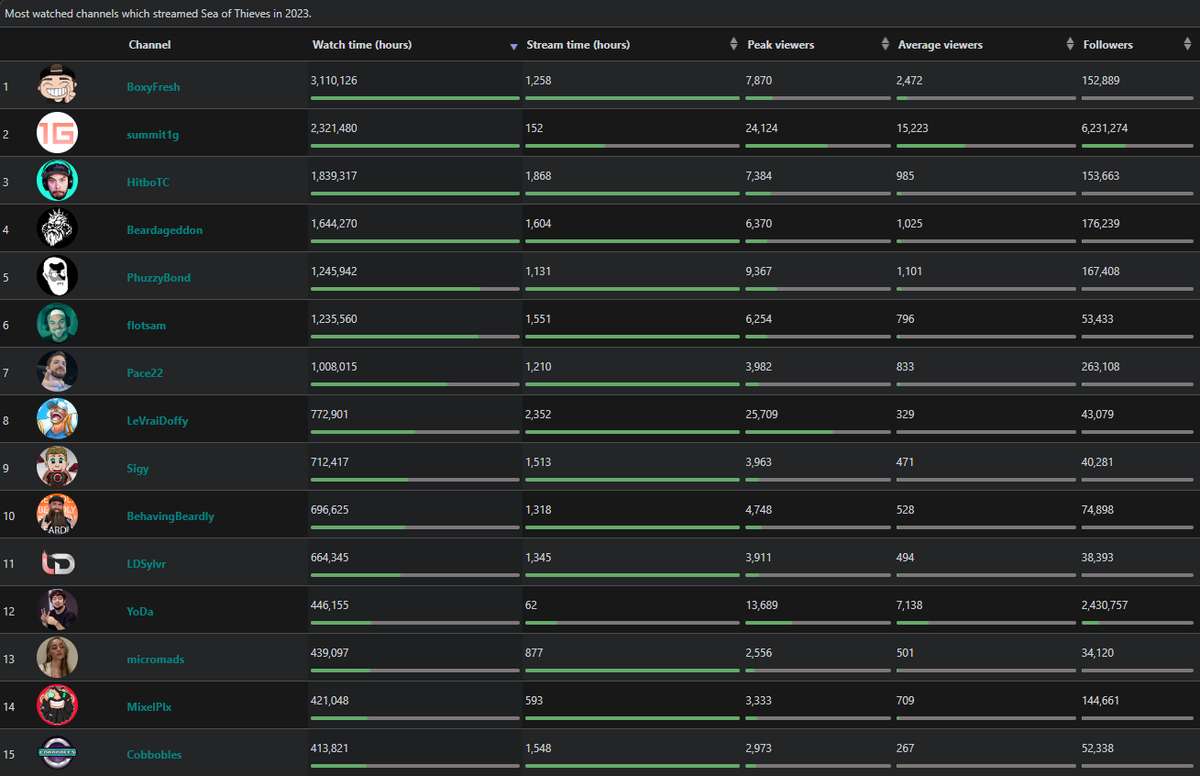This screenshot has height=776, width=1200.
Task: Open the HitboTC channel link
Action: pyautogui.click(x=149, y=182)
